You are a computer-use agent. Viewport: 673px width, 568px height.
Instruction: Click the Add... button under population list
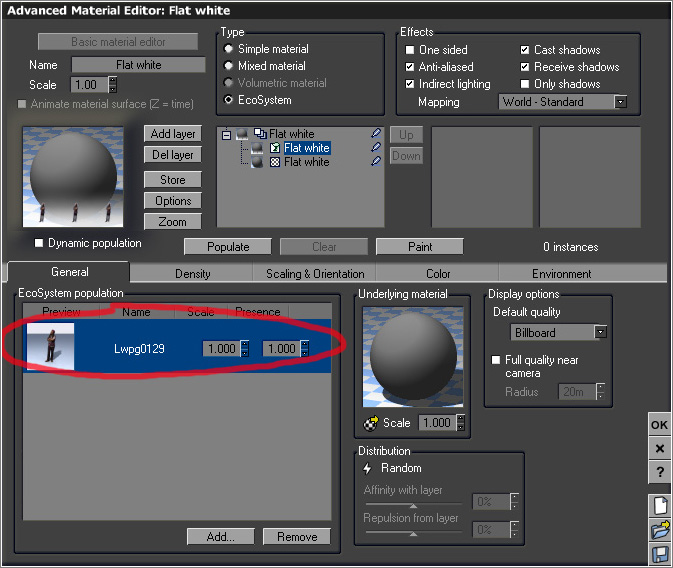click(x=221, y=537)
